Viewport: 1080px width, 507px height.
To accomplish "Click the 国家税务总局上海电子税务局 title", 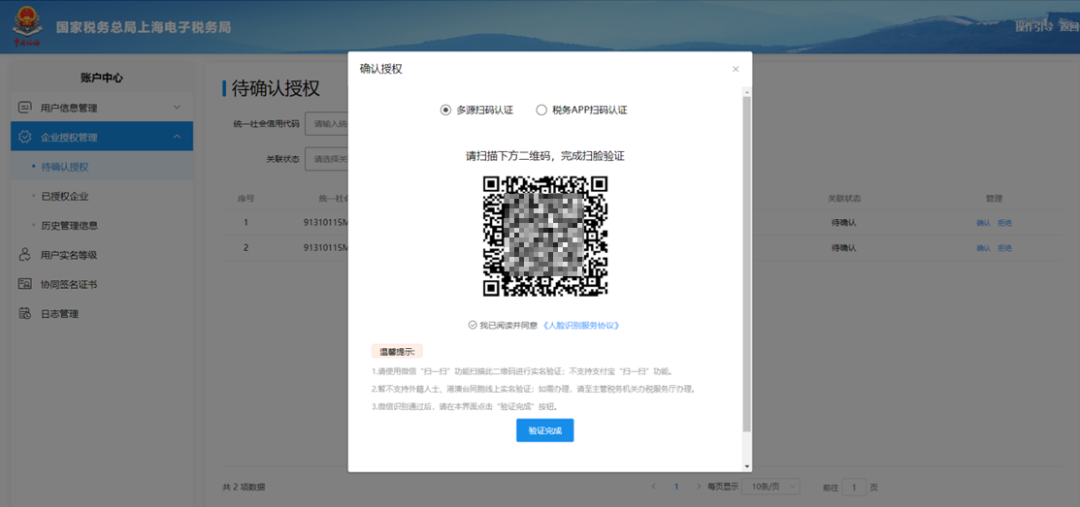I will pos(143,28).
